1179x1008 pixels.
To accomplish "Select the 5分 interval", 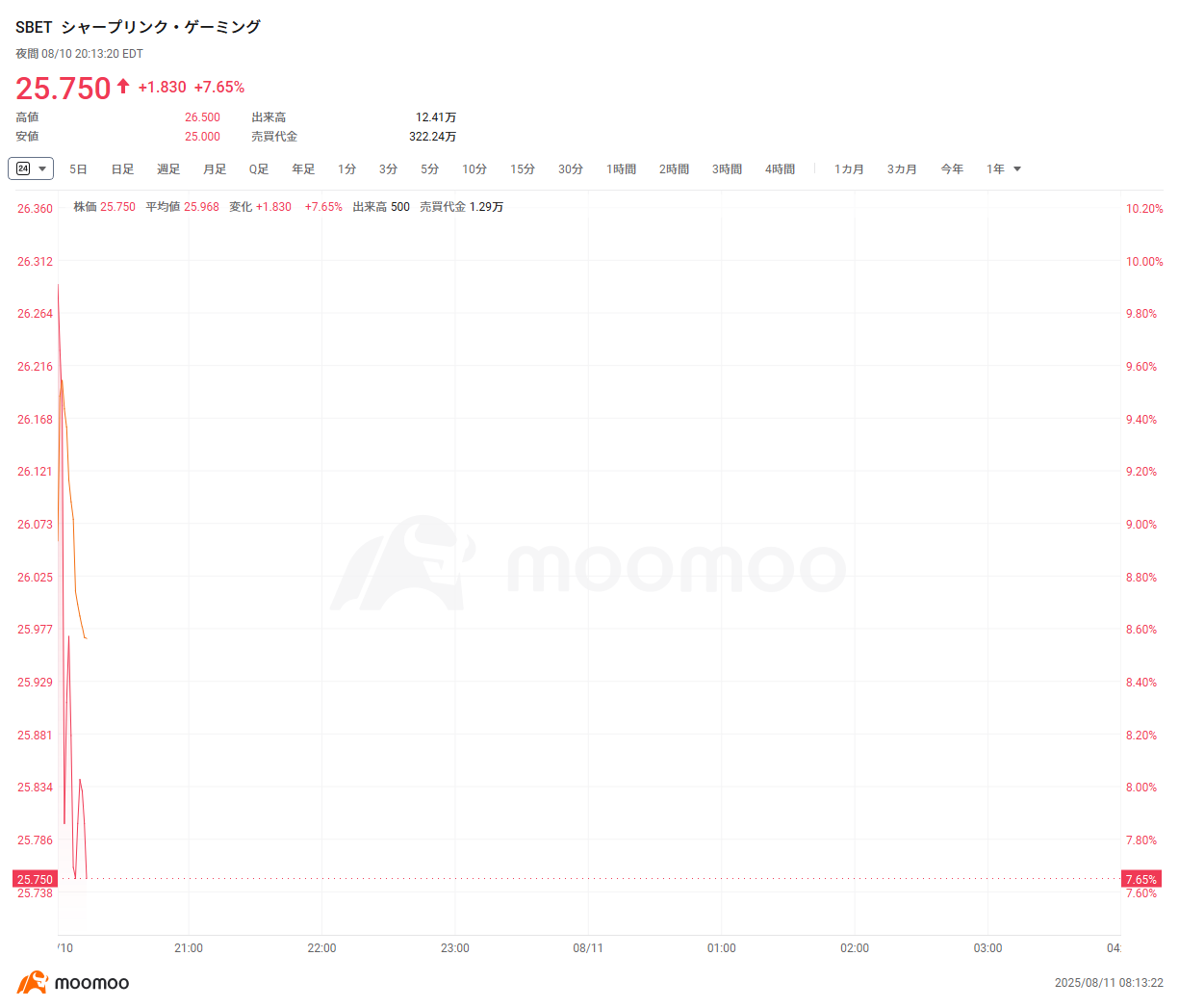I will (x=429, y=169).
